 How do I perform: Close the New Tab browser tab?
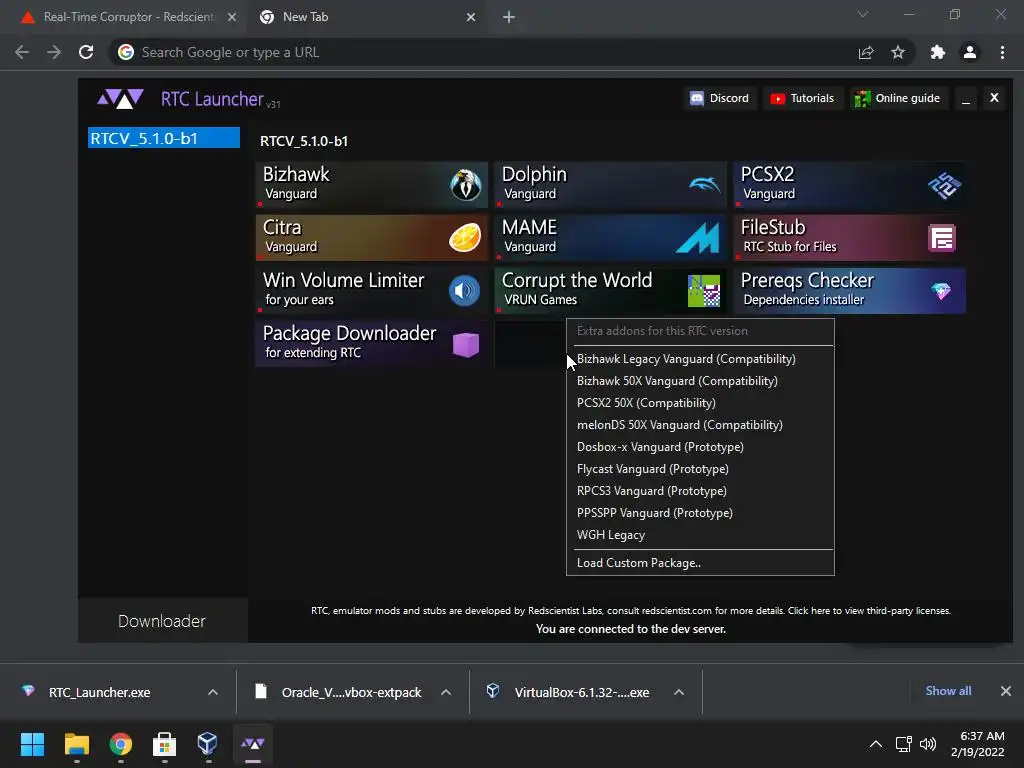[x=471, y=17]
